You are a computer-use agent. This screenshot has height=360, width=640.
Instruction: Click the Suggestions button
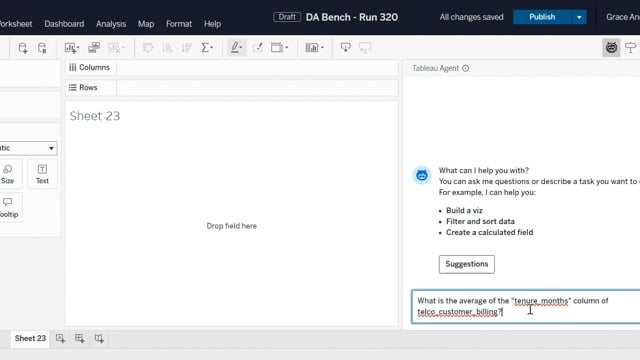click(x=467, y=264)
